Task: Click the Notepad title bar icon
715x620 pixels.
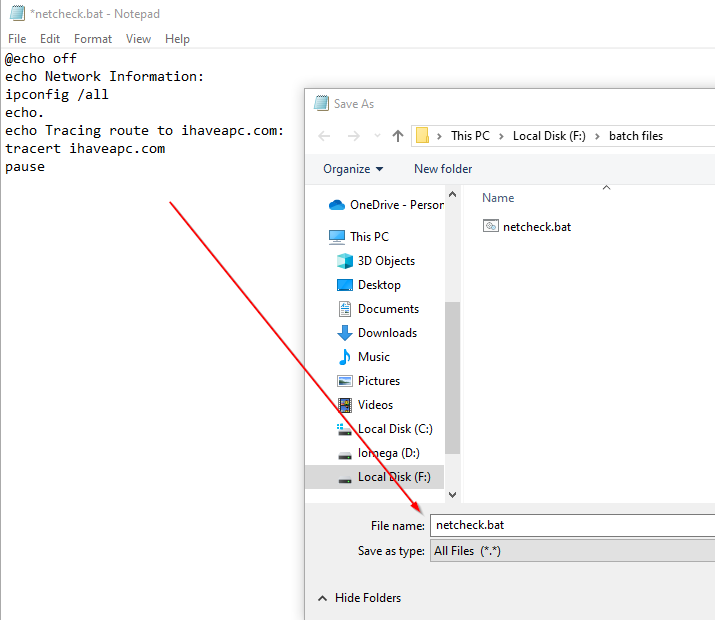Action: coord(17,13)
